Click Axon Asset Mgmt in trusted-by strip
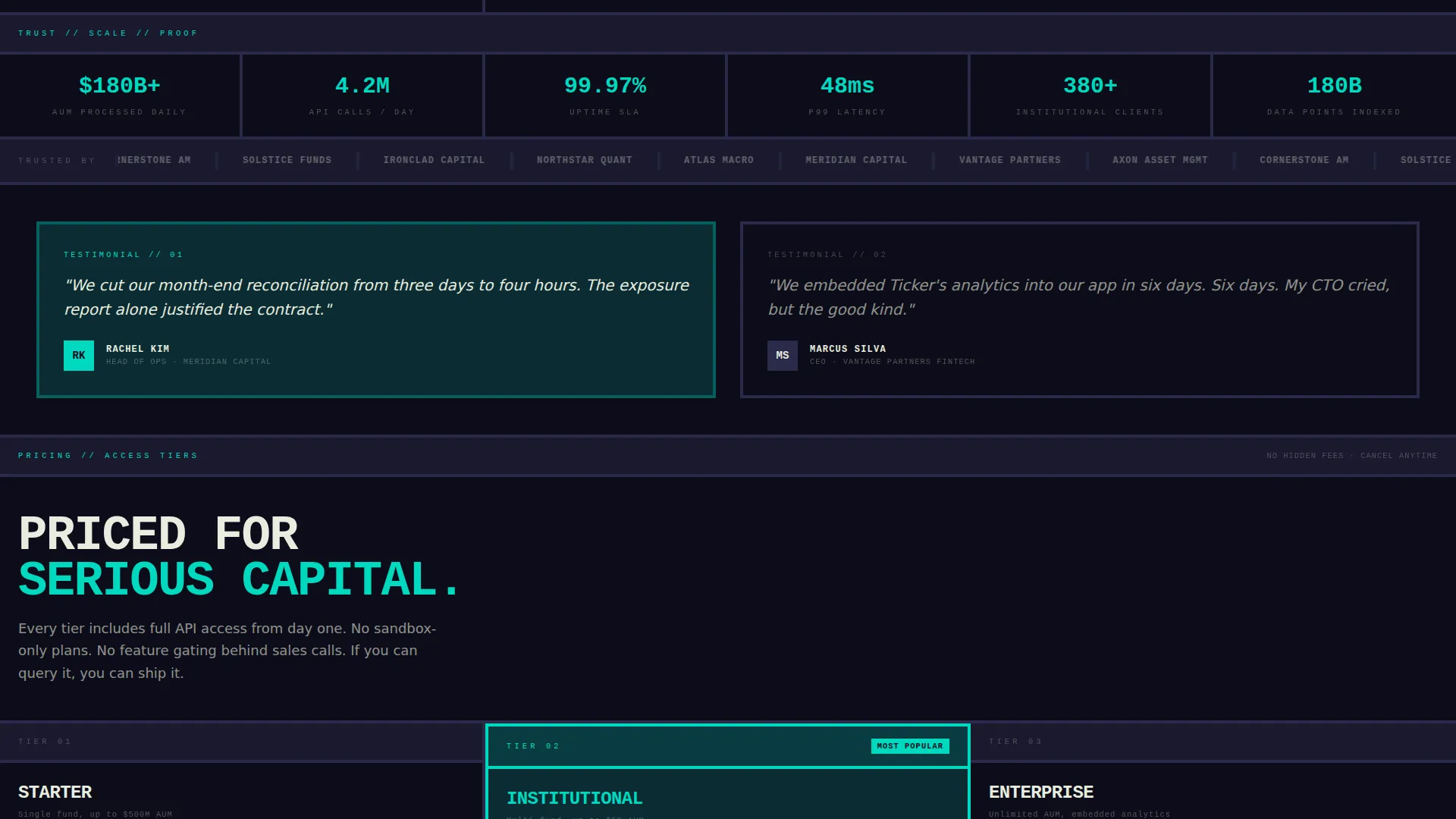This screenshot has width=1456, height=819. [1160, 160]
